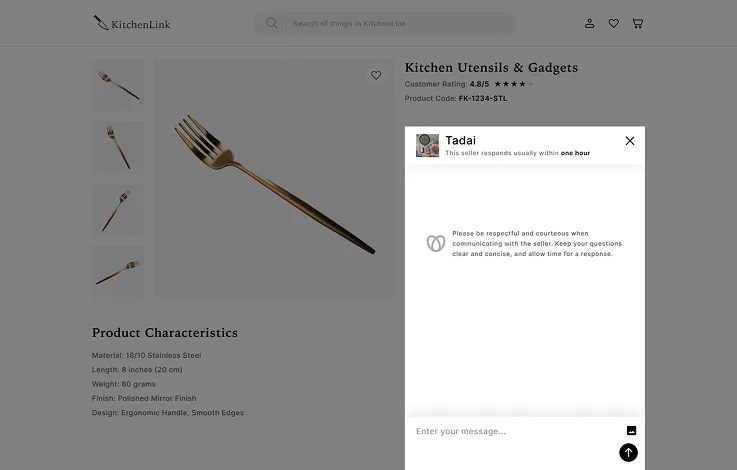The image size is (737, 470).
Task: Focus the Enter your message field
Action: click(x=510, y=432)
